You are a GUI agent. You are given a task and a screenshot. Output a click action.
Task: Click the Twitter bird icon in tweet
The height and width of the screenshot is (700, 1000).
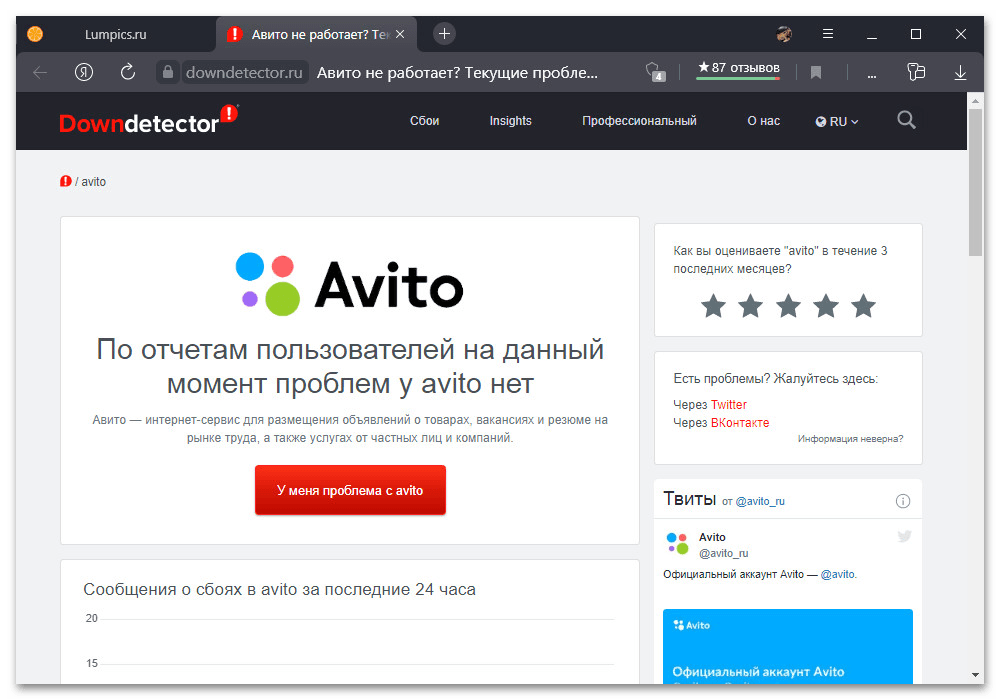tap(904, 536)
